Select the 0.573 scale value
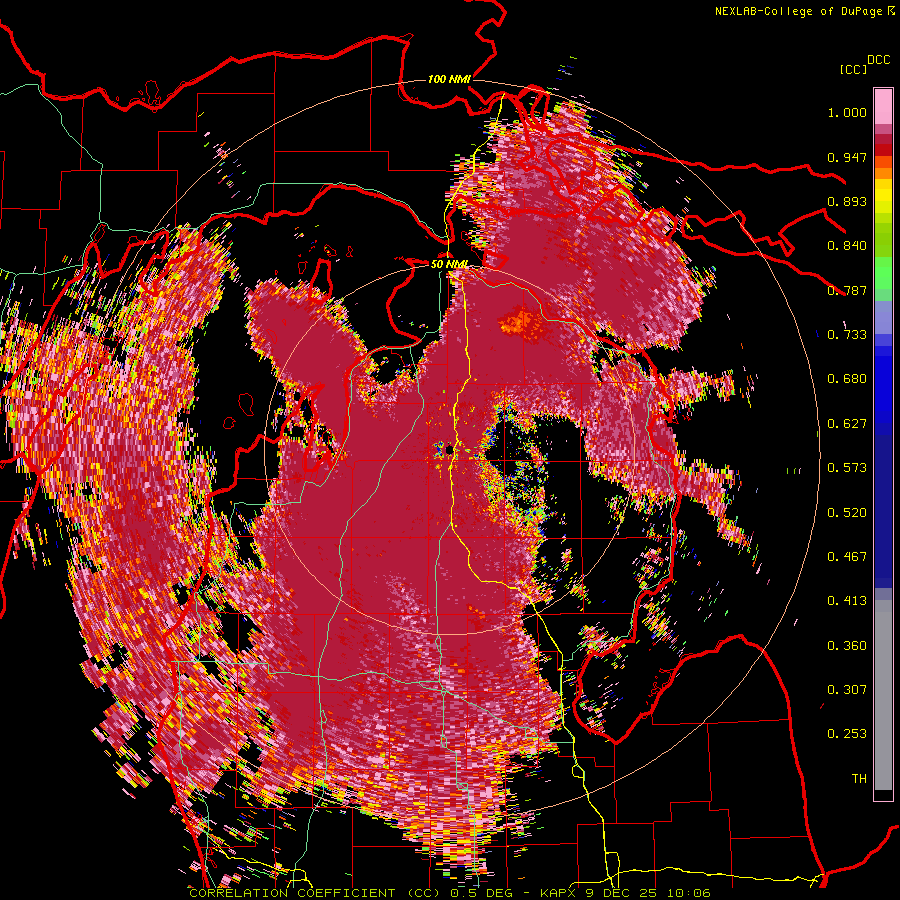 (847, 468)
